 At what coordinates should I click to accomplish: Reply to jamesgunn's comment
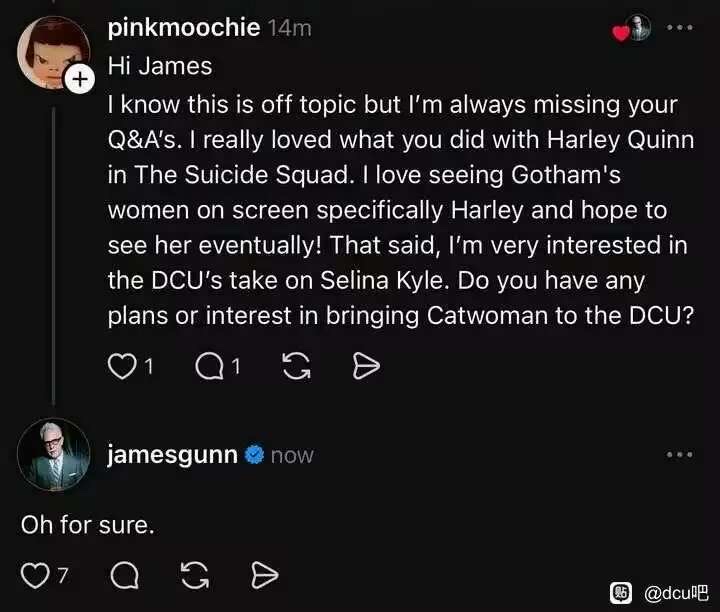click(x=124, y=575)
